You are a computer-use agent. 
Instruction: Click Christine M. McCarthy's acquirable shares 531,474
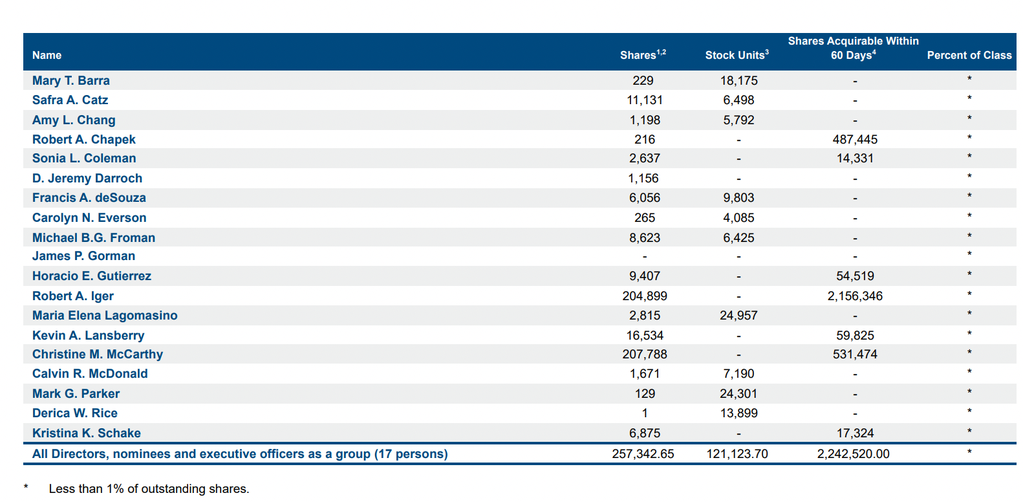(x=855, y=354)
